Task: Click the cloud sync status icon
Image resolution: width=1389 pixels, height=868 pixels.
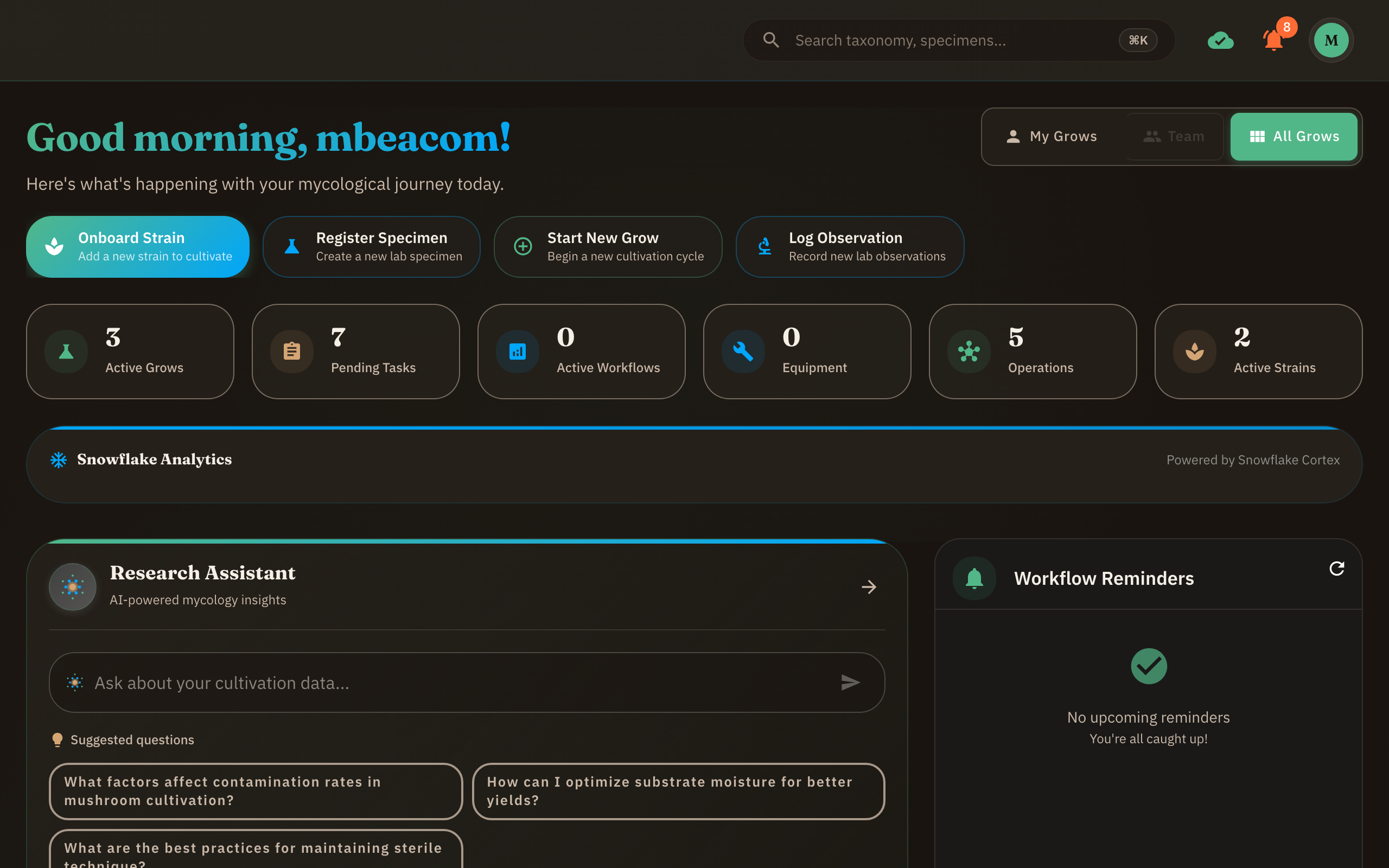Action: click(x=1220, y=41)
